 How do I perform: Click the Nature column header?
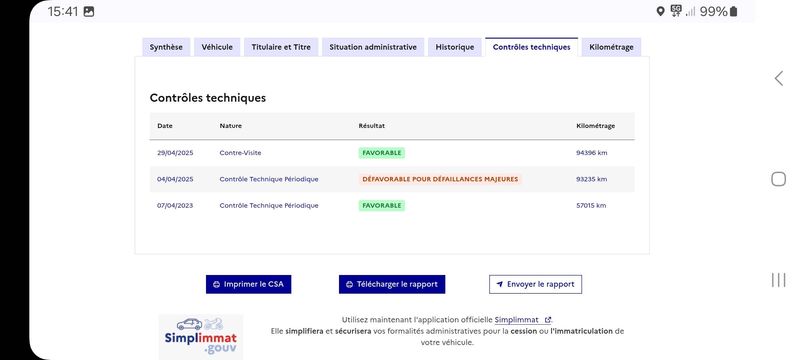pos(231,126)
